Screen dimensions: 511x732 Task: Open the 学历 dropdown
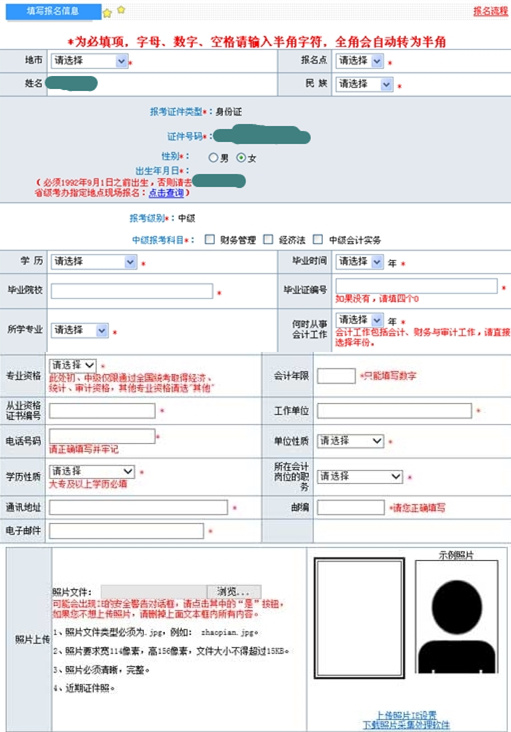click(94, 261)
